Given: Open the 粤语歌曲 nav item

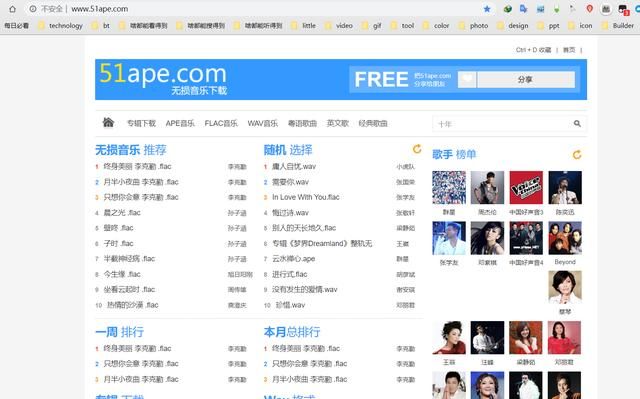Looking at the screenshot, I should click(x=302, y=123).
